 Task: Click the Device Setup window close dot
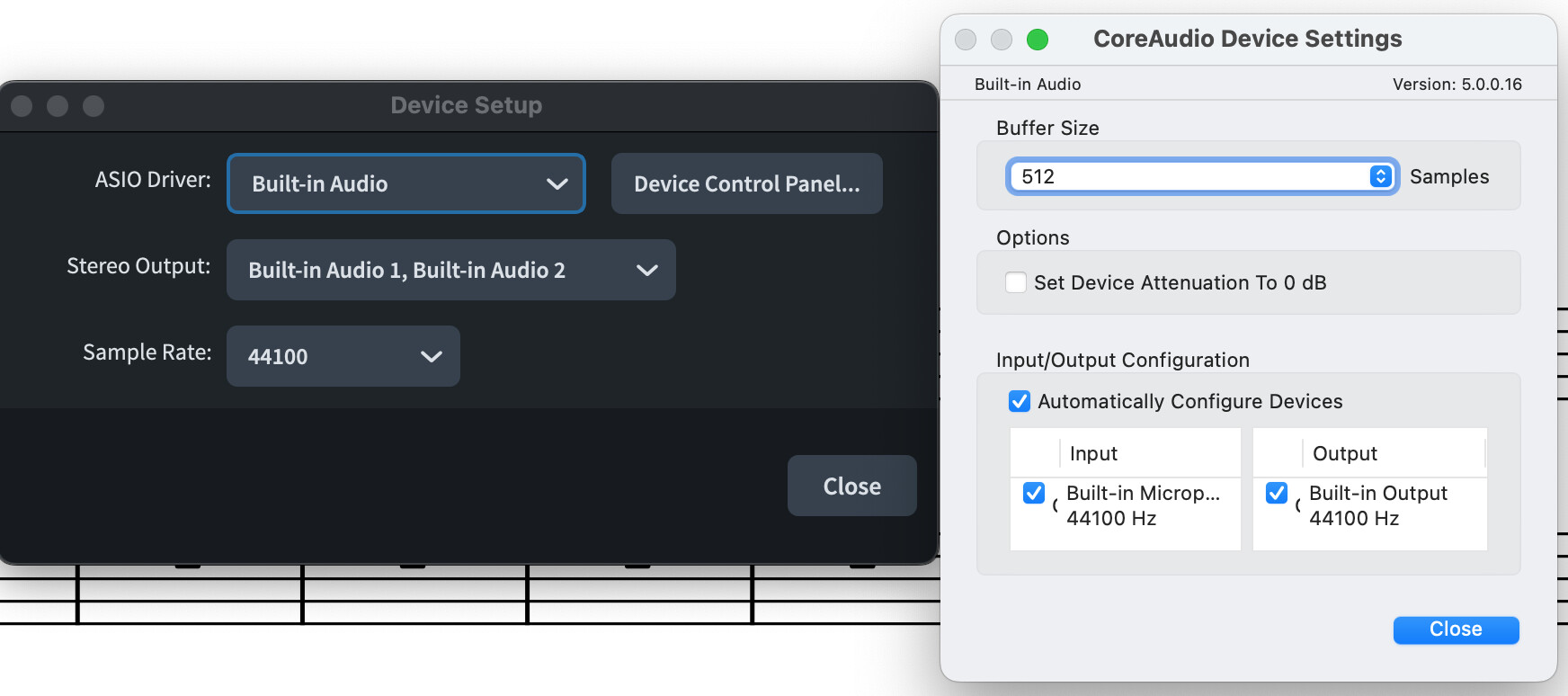click(x=22, y=106)
